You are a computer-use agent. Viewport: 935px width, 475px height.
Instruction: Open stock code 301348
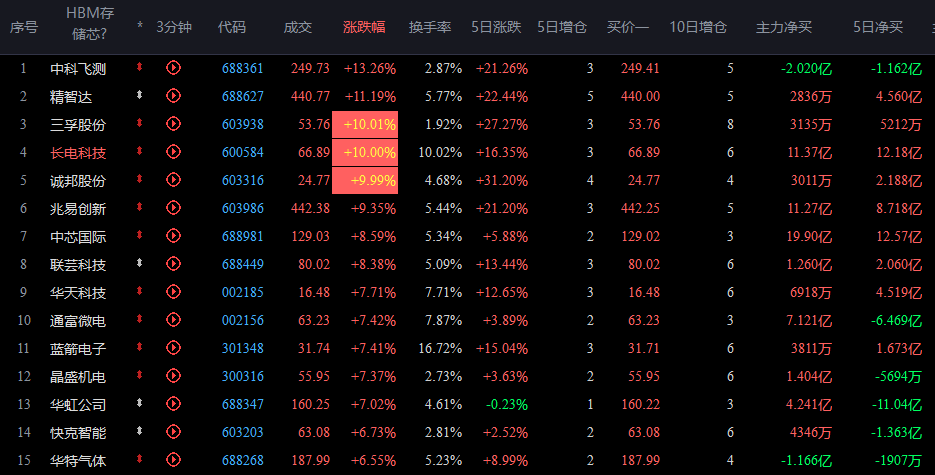click(x=243, y=349)
